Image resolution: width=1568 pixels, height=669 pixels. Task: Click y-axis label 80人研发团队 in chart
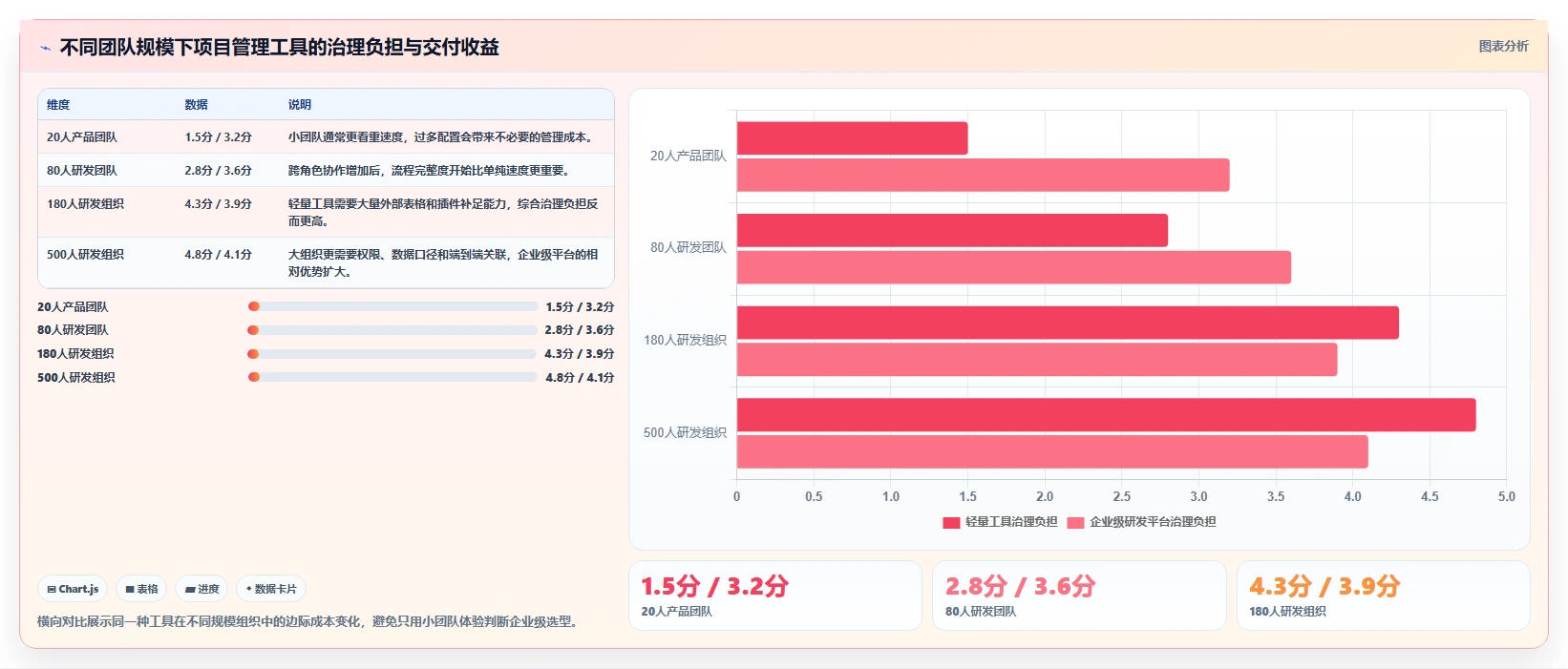[x=689, y=248]
